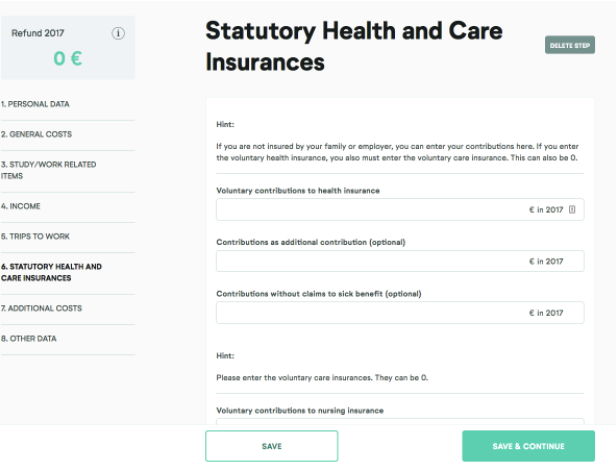This screenshot has height=463, width=616.
Task: Open the Refund 2017 info icon
Action: tap(118, 33)
